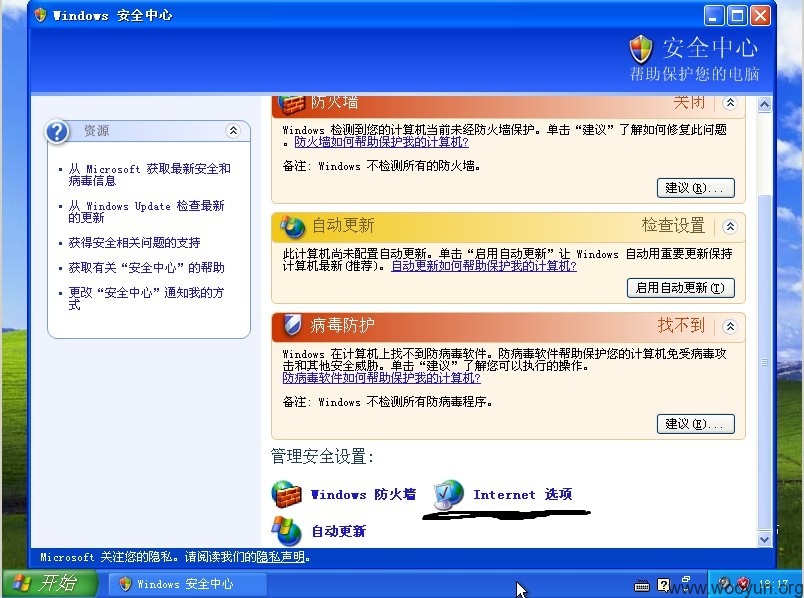Click Windows 安全中心 taskbar button
This screenshot has width=804, height=598.
click(x=187, y=584)
